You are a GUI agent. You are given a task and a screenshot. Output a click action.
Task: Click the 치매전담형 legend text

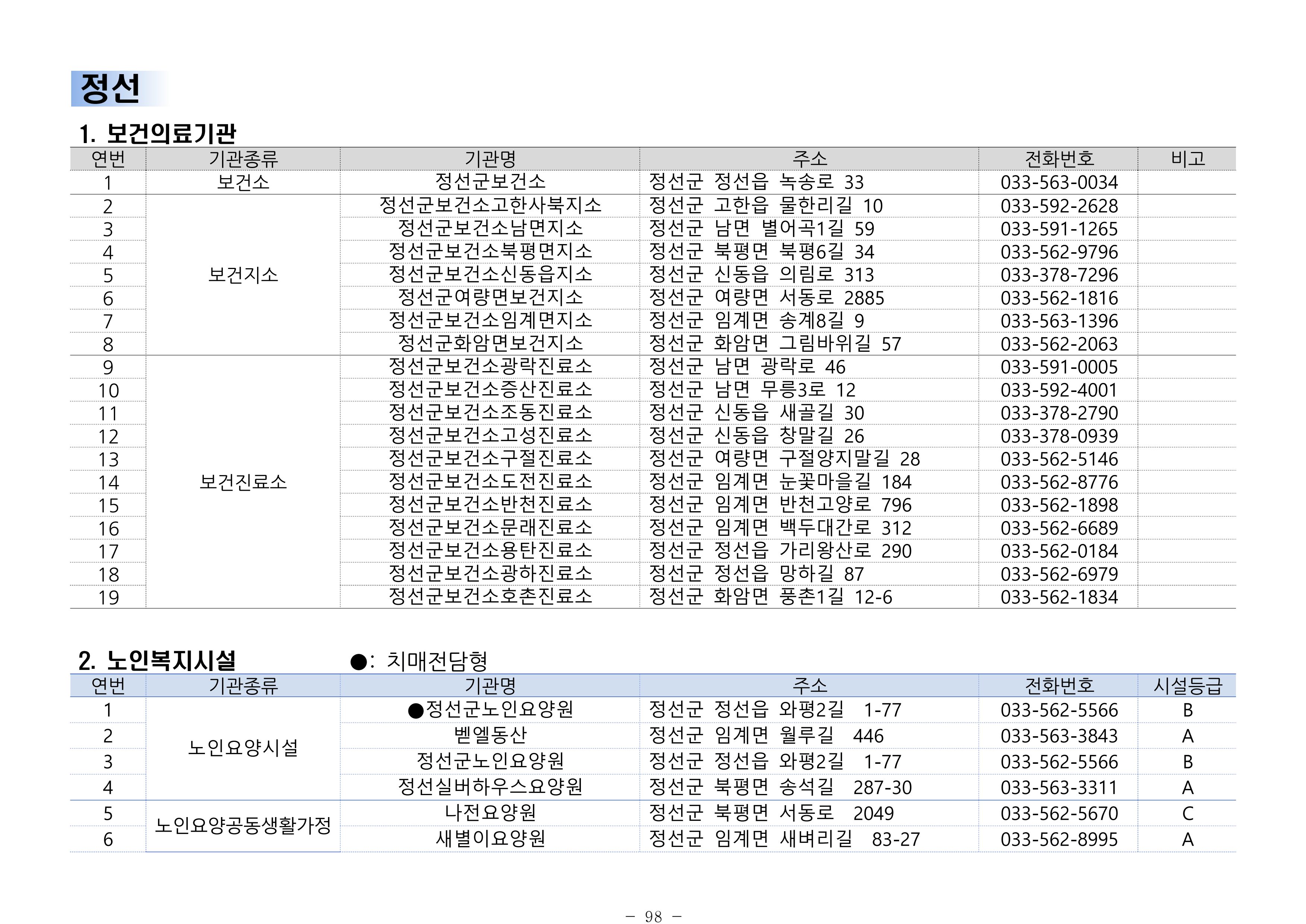[436, 661]
